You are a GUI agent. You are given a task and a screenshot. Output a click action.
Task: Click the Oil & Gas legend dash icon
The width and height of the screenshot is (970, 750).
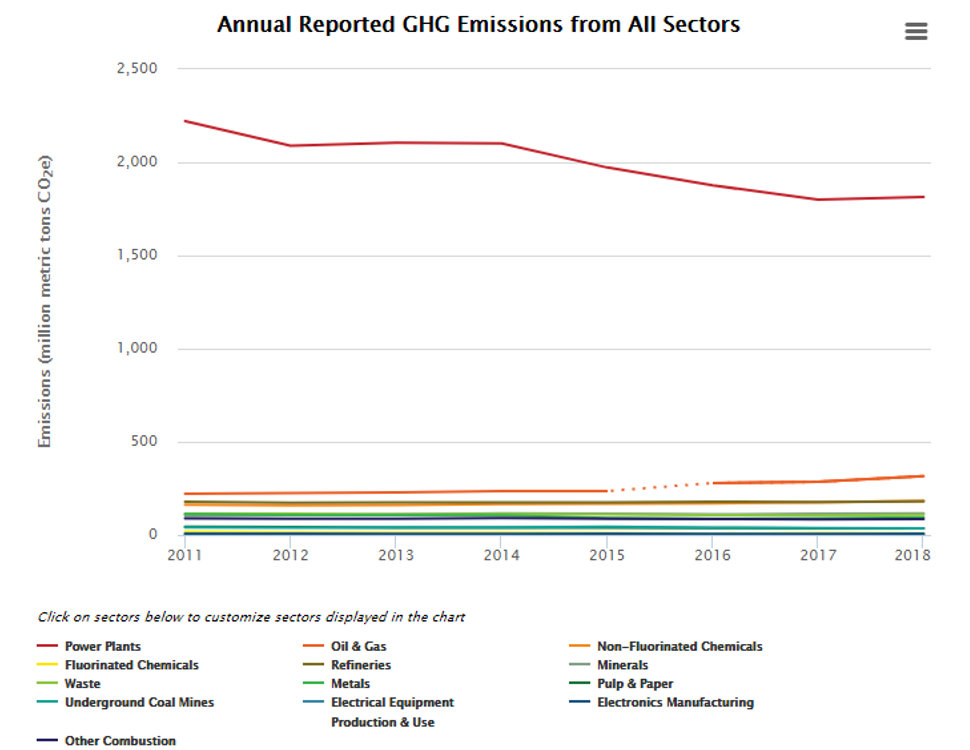pyautogui.click(x=315, y=646)
